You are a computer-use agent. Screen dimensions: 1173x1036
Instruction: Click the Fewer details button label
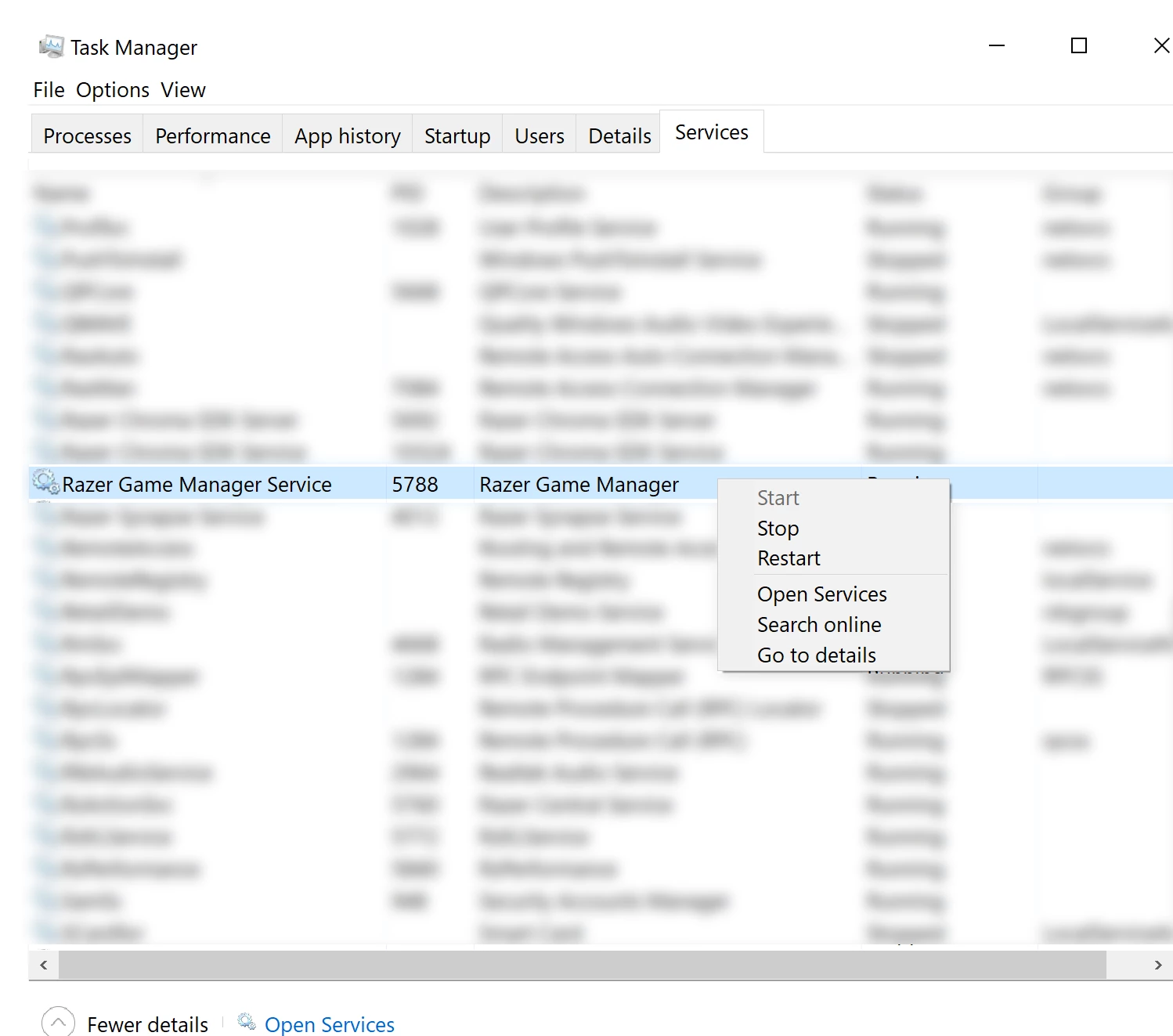[x=147, y=1024]
